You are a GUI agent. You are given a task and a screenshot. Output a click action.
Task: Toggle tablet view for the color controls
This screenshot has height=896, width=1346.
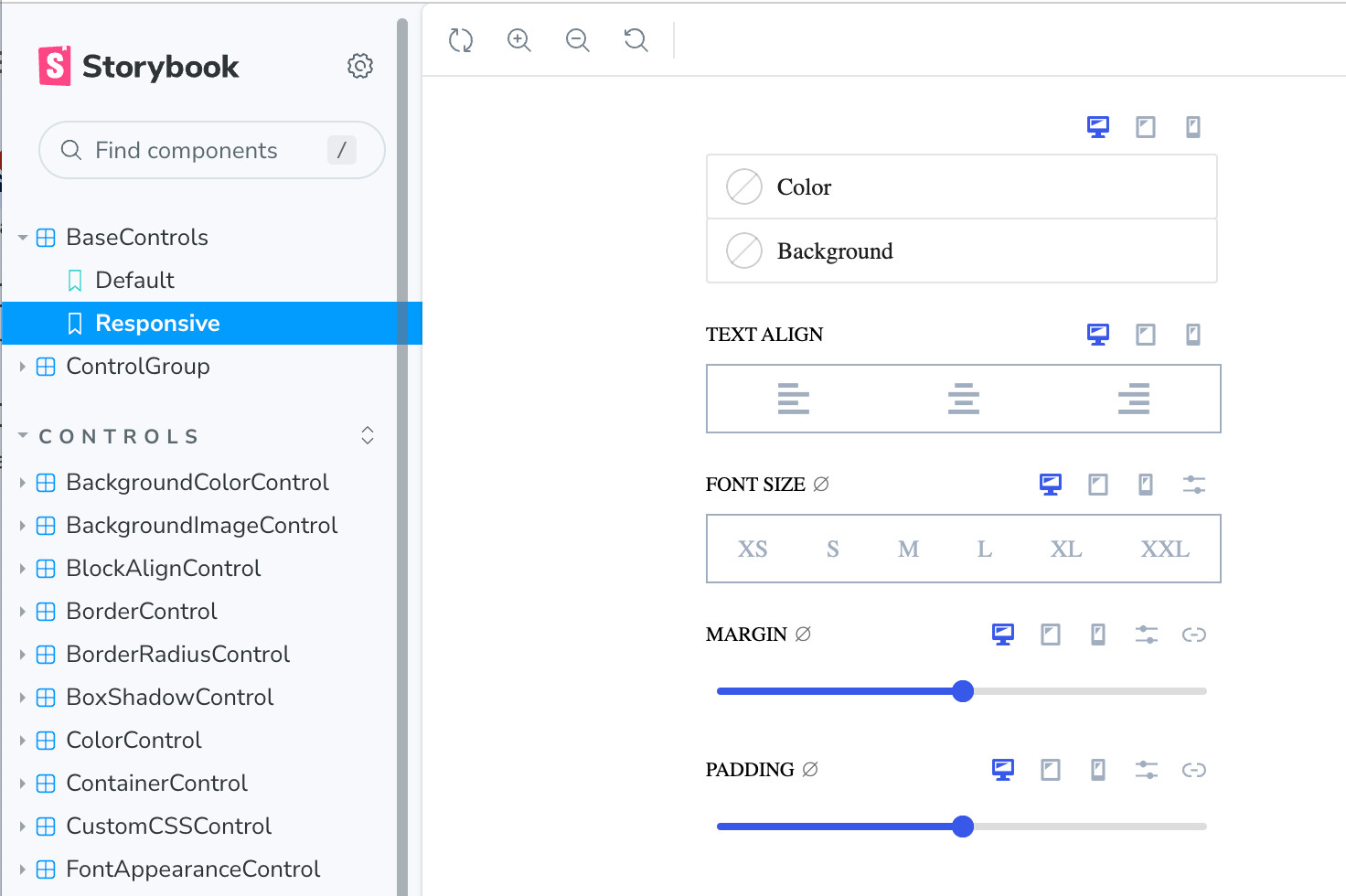click(1145, 127)
